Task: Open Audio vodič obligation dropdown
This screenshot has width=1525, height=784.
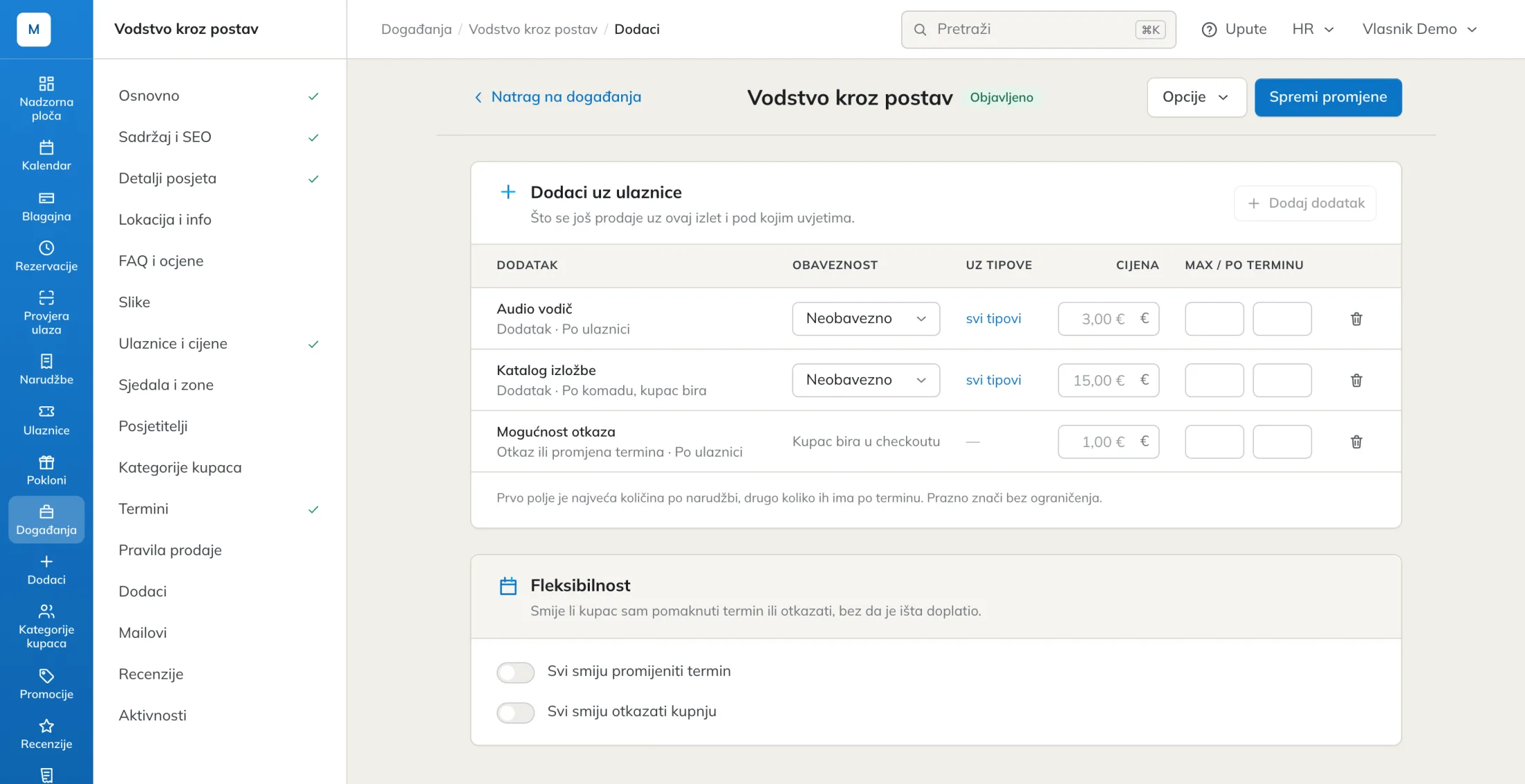Action: (x=866, y=319)
